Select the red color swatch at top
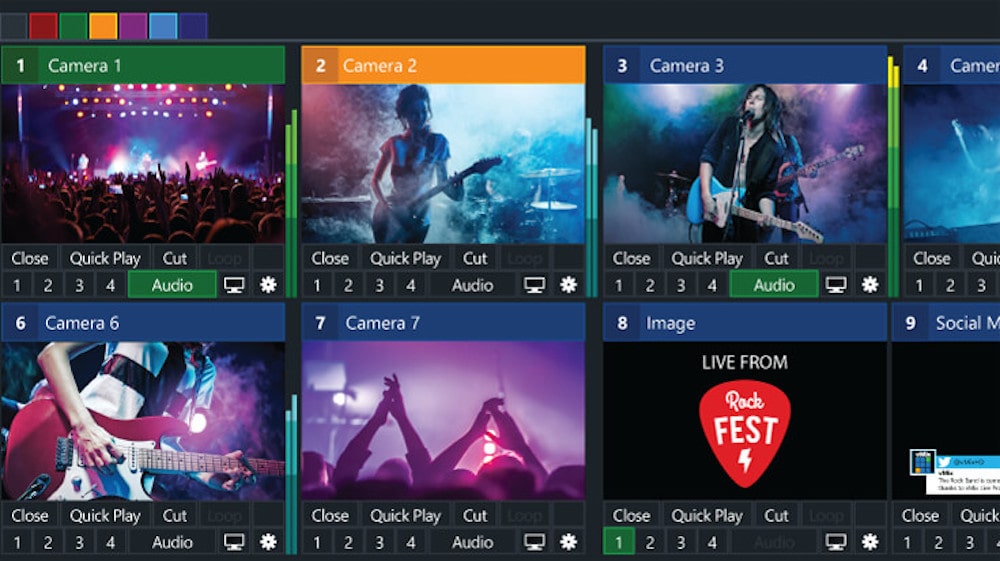1000x561 pixels. (x=43, y=25)
